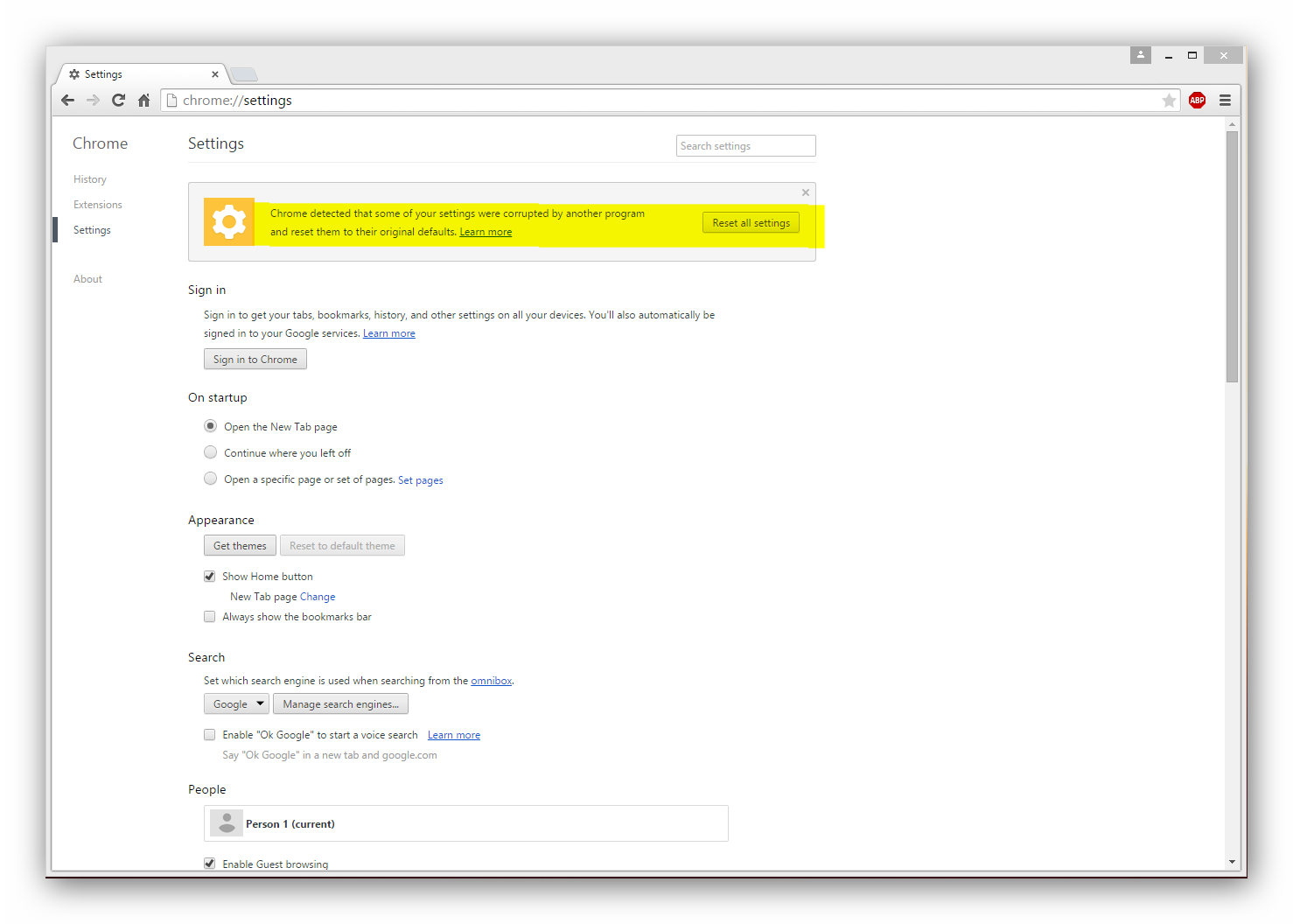Dismiss the corrupted settings warning banner

[x=806, y=192]
